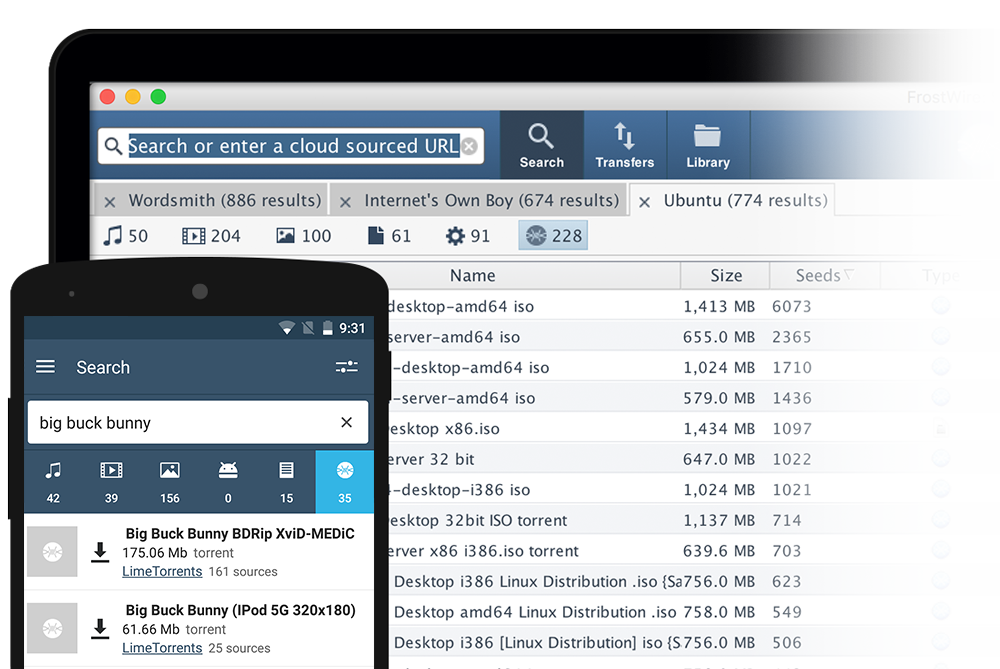Open the Big Buck Bunny BDRip XviD-MEDiC title
Image resolution: width=1000 pixels, height=669 pixels.
click(x=240, y=534)
